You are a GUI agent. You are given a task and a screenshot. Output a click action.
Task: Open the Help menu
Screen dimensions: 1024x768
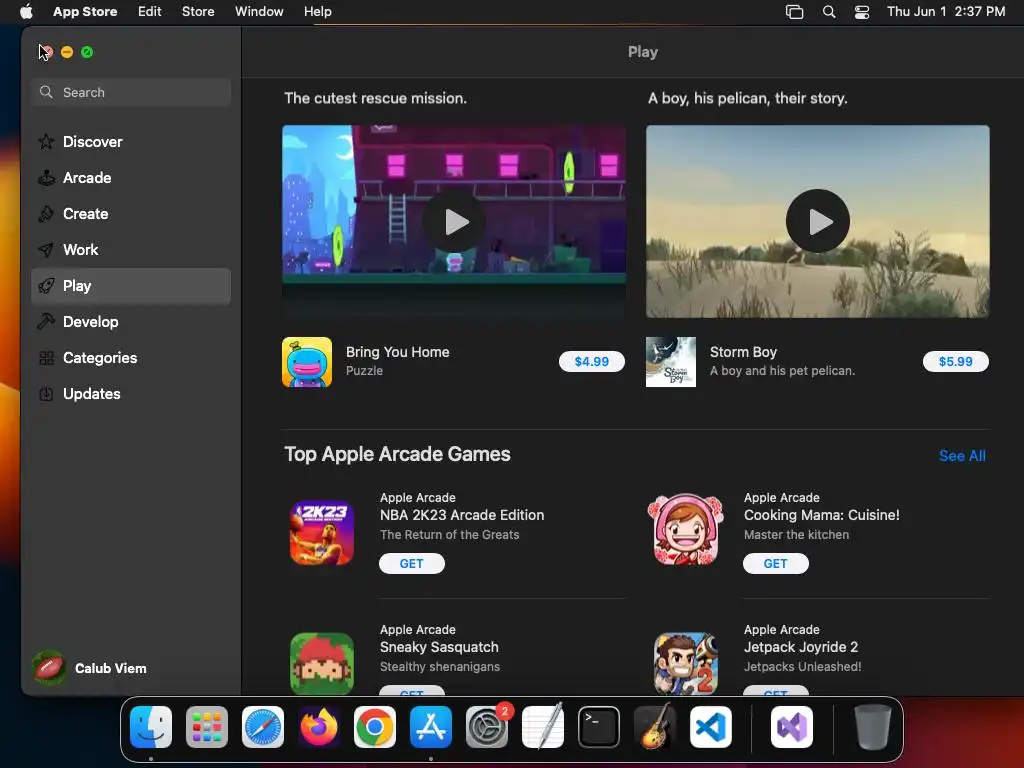point(317,12)
